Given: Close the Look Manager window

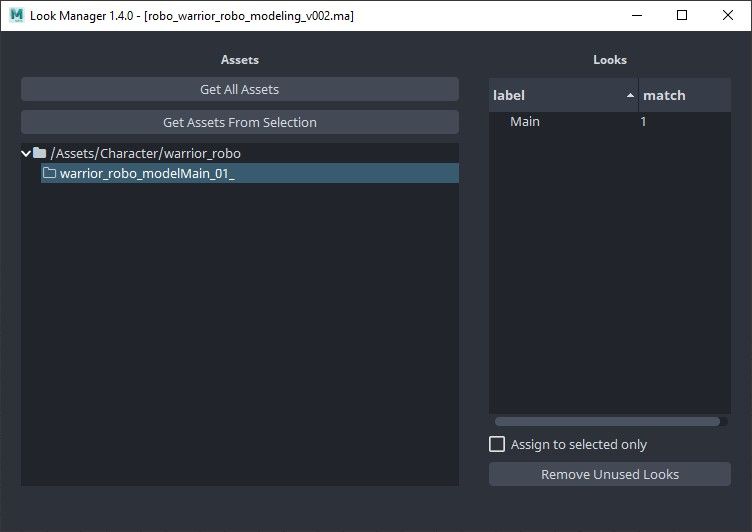Looking at the screenshot, I should pyautogui.click(x=728, y=16).
